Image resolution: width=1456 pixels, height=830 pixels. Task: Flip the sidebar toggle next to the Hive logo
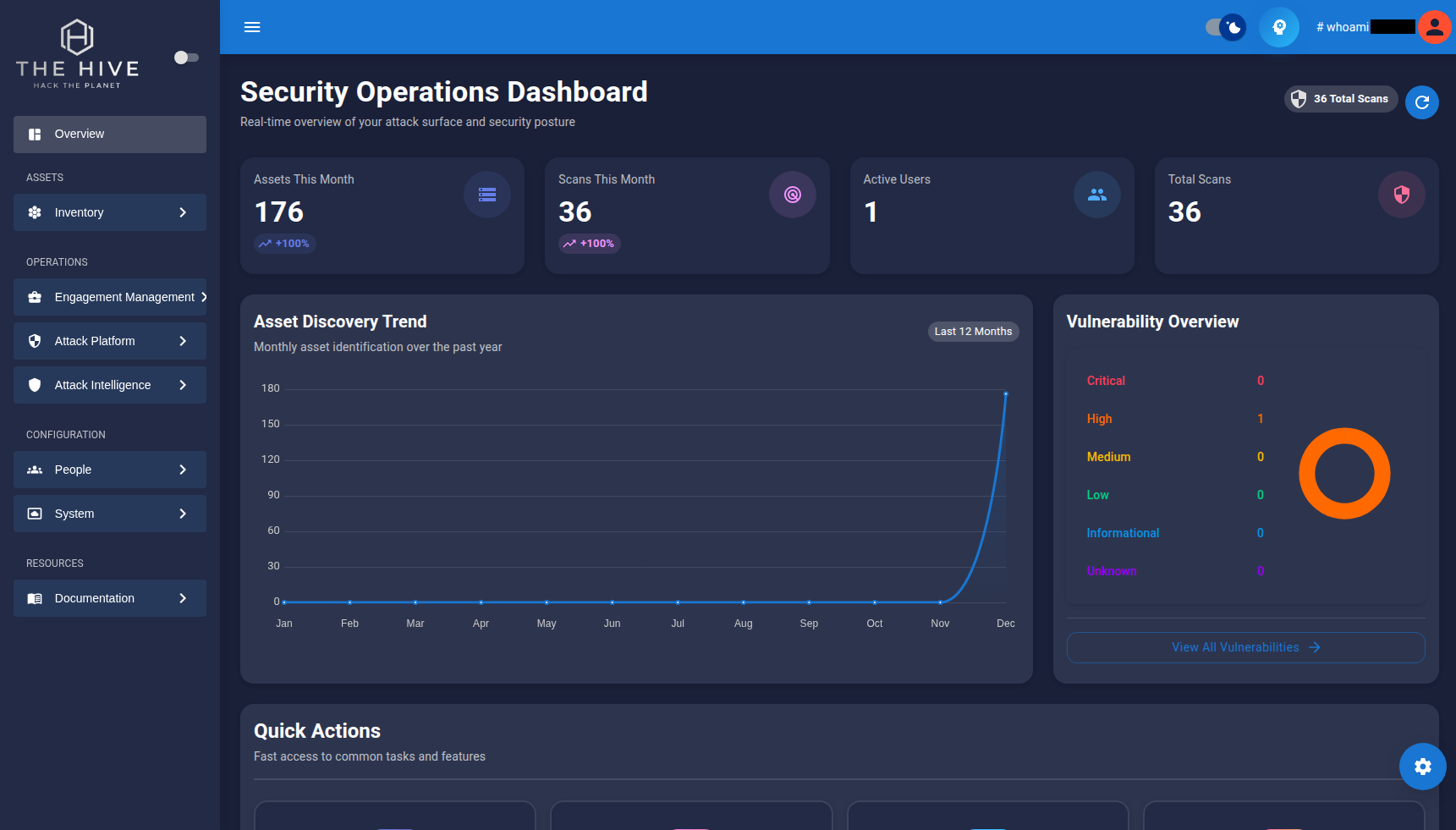click(185, 58)
